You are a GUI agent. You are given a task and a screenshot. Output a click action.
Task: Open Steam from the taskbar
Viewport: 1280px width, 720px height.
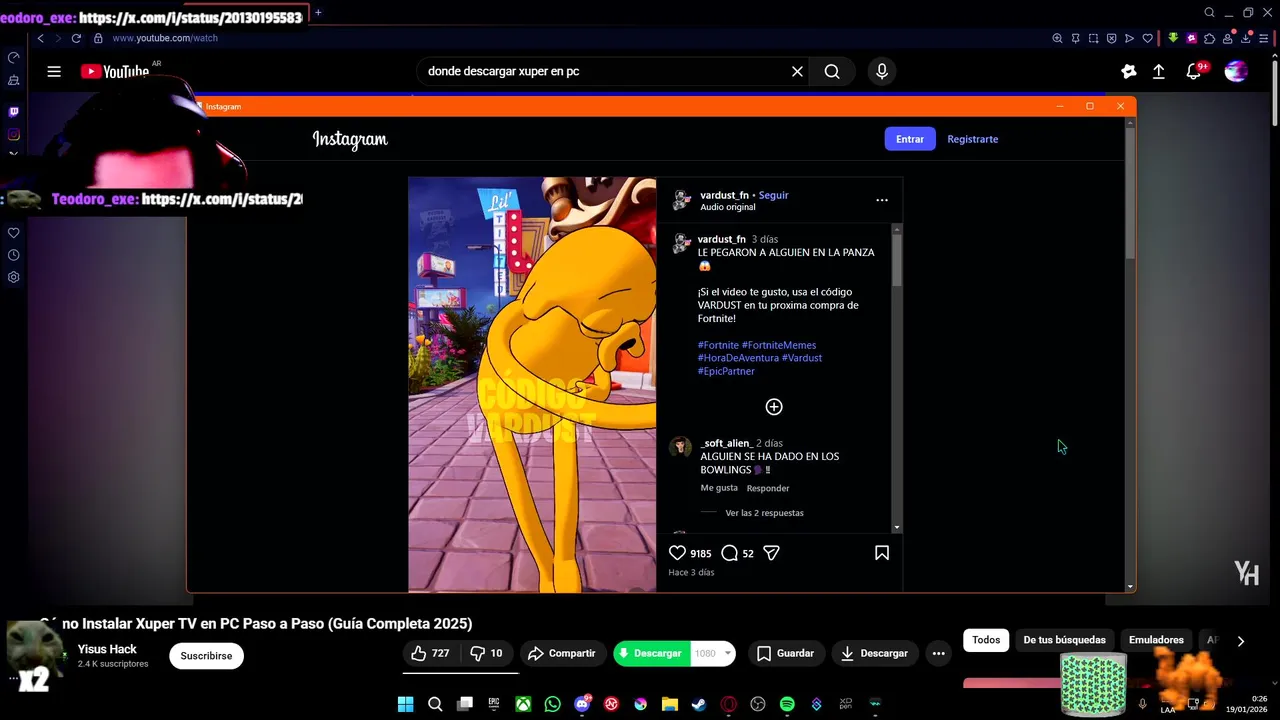pyautogui.click(x=699, y=704)
